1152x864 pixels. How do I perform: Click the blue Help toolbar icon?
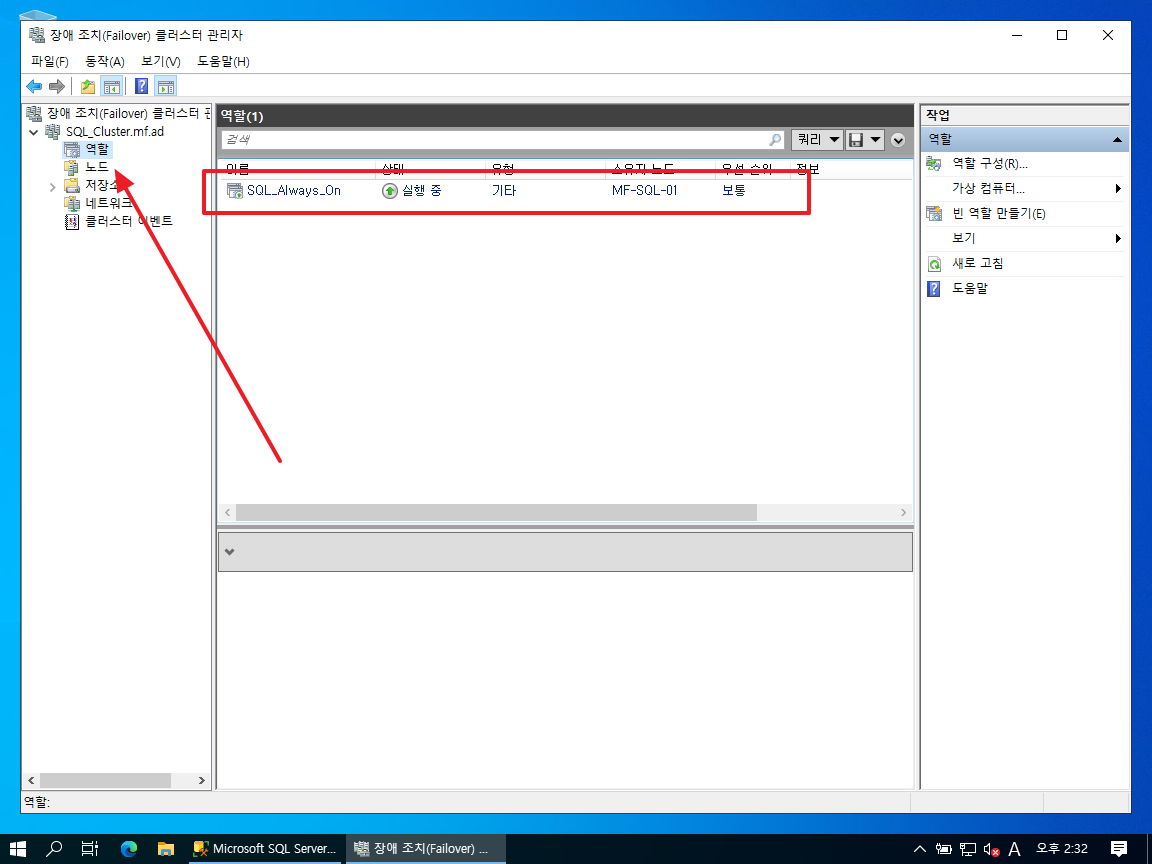142,86
